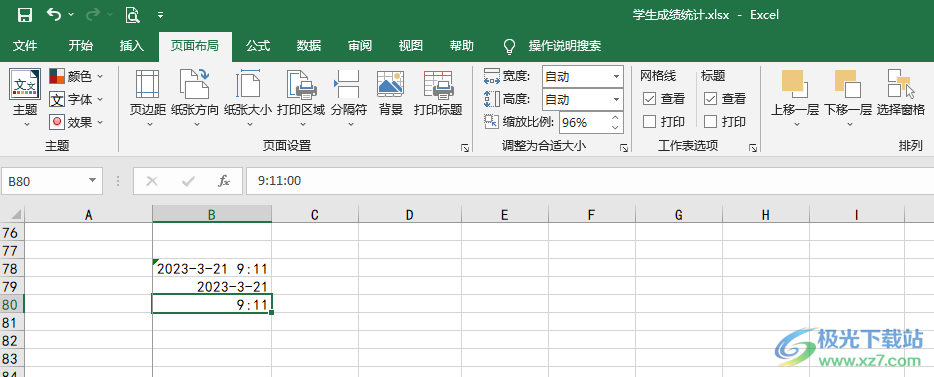
Task: Open the 文件 tab
Action: 25,46
